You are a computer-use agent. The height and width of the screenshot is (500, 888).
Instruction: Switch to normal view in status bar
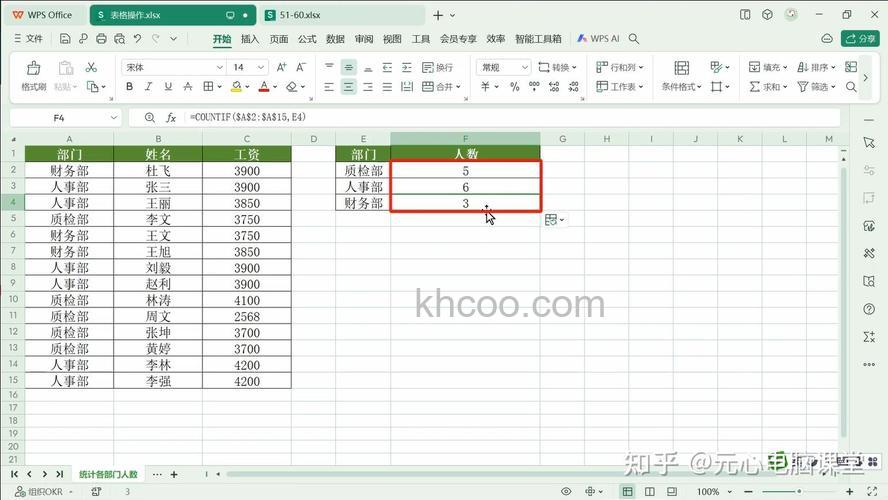tap(627, 492)
